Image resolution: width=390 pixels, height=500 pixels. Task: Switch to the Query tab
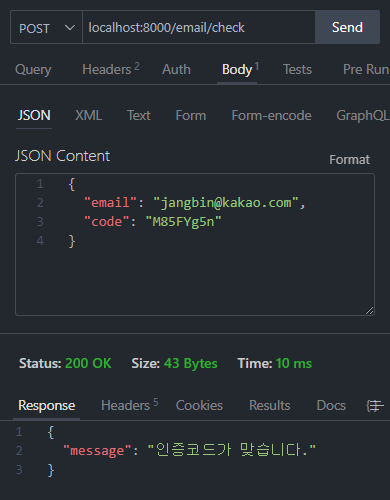coord(33,70)
